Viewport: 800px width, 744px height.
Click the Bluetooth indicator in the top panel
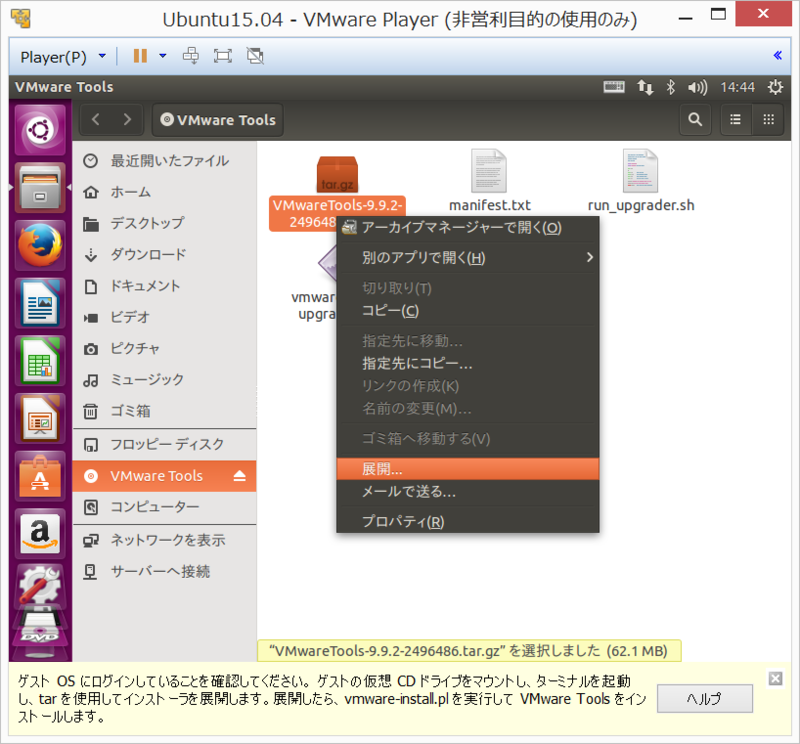pyautogui.click(x=673, y=87)
